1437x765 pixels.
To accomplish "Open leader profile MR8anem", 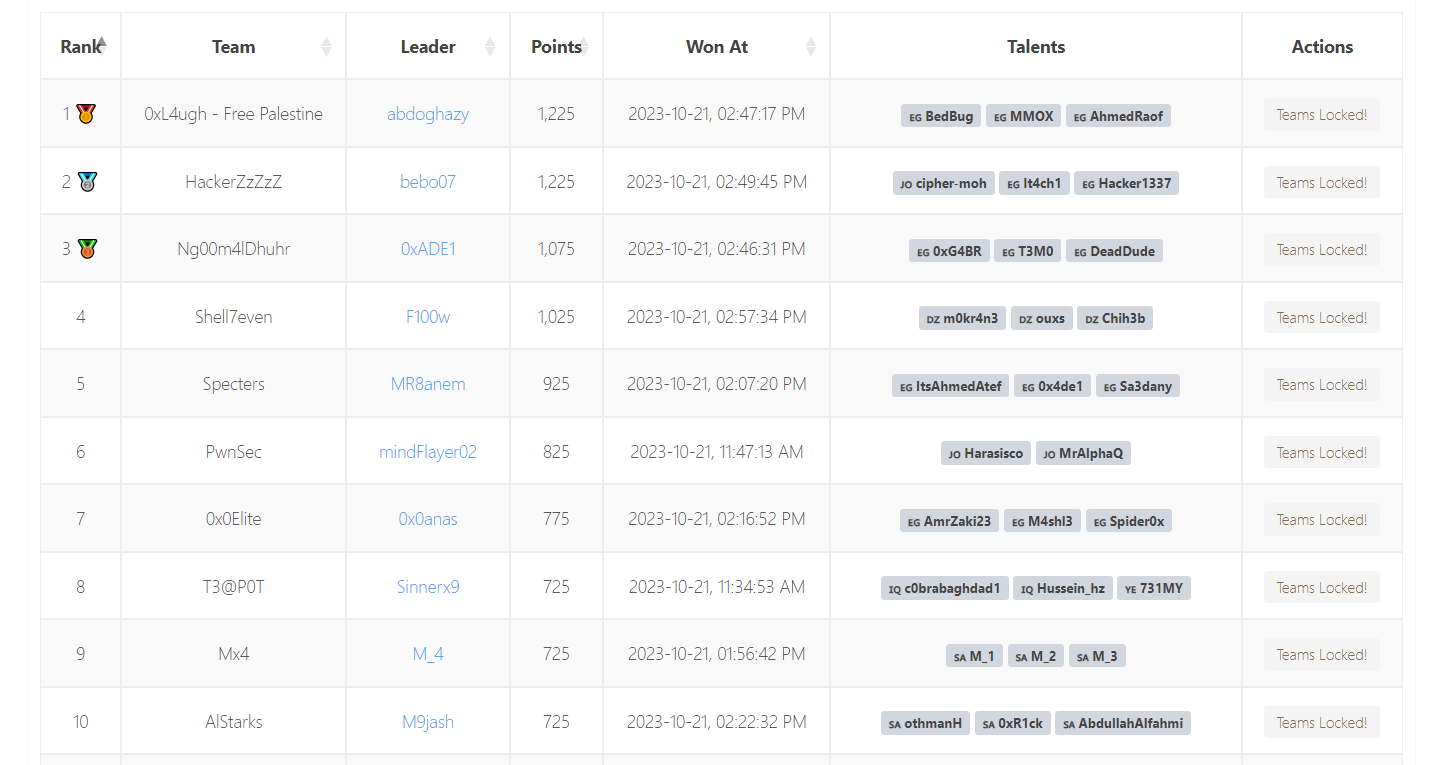I will [428, 384].
